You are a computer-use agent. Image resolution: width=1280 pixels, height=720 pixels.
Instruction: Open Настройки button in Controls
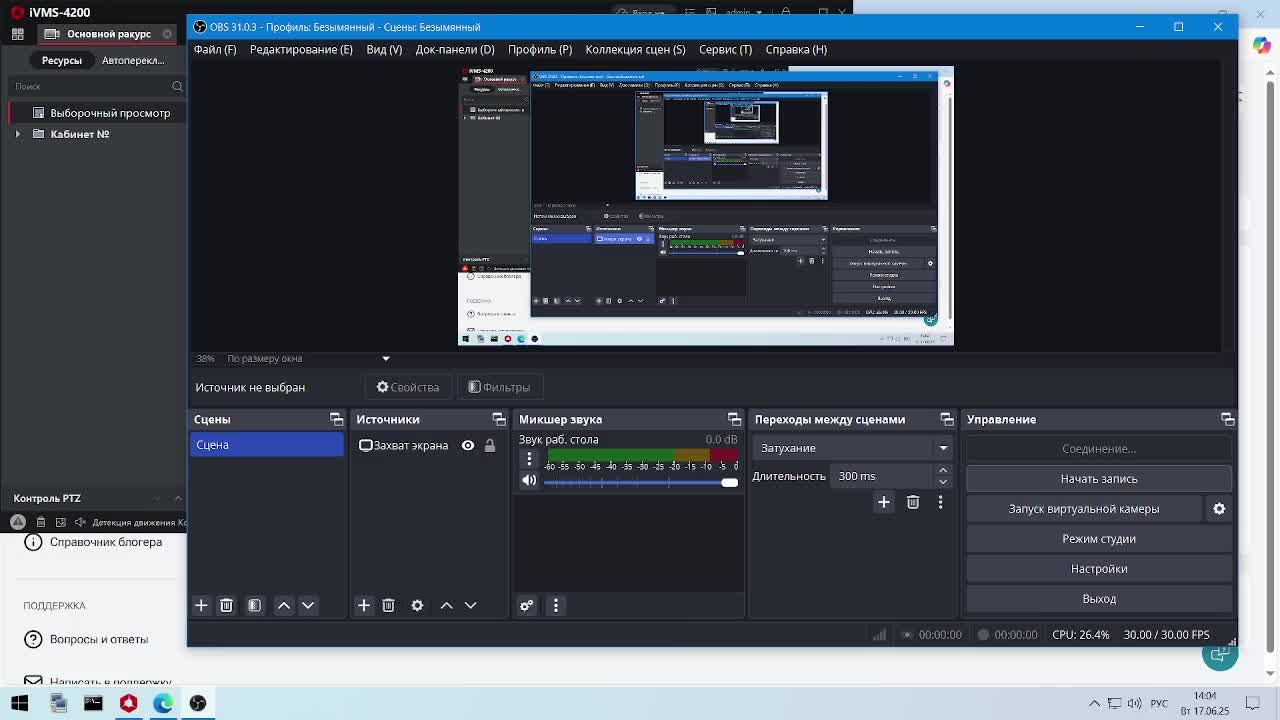pos(1099,569)
